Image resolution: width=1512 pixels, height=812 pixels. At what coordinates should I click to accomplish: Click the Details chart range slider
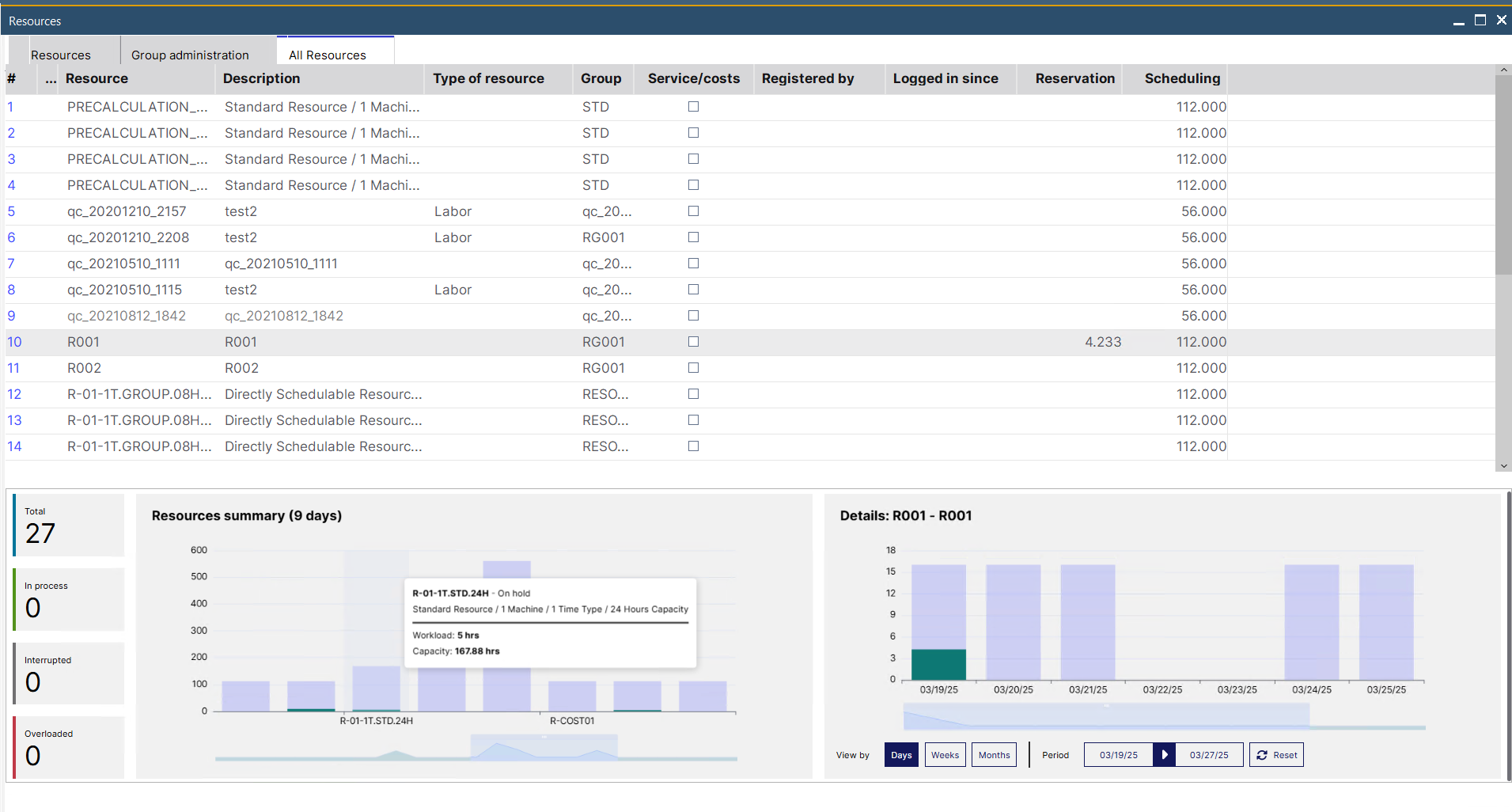pyautogui.click(x=1105, y=716)
